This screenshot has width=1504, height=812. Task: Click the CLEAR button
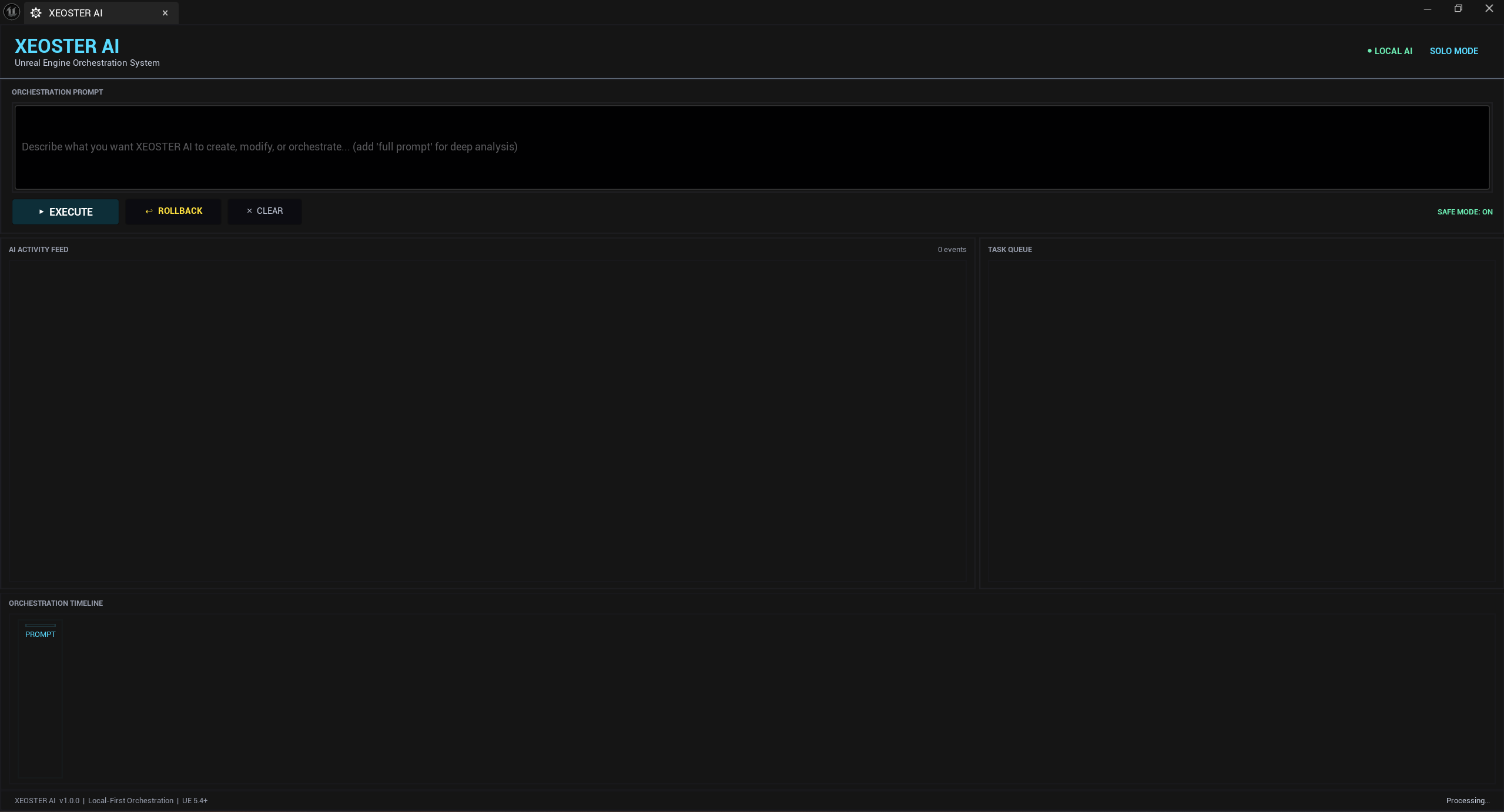(x=264, y=211)
